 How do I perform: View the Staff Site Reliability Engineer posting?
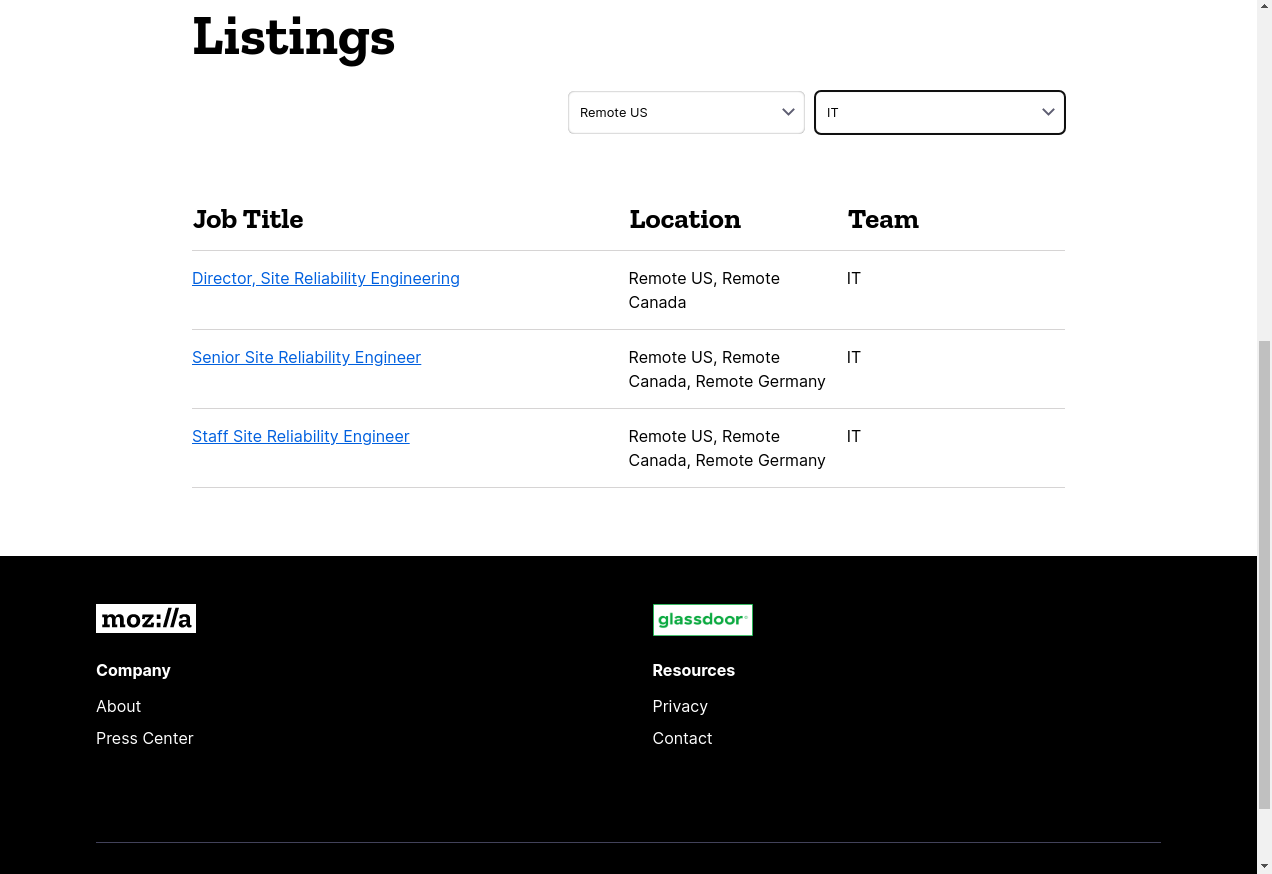click(300, 437)
